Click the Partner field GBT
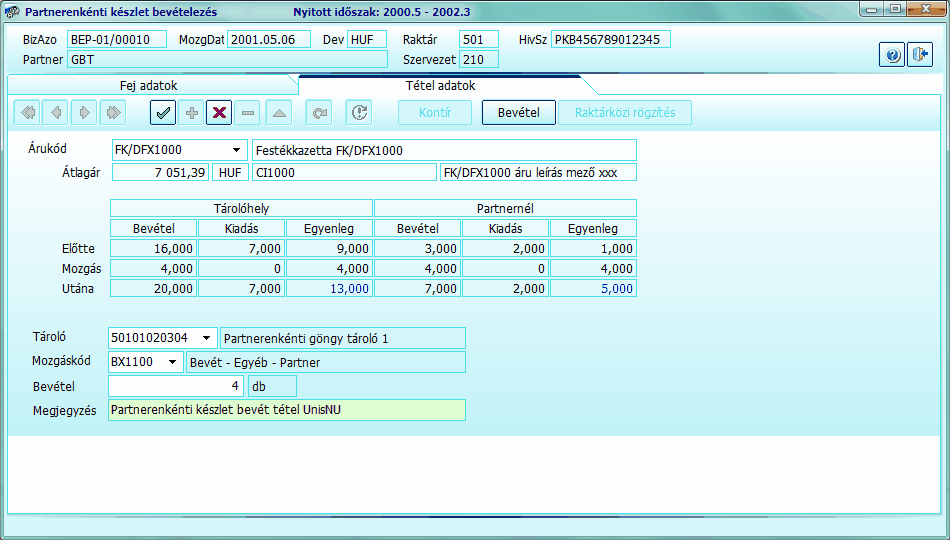Screen dimensions: 950x540 (227, 59)
